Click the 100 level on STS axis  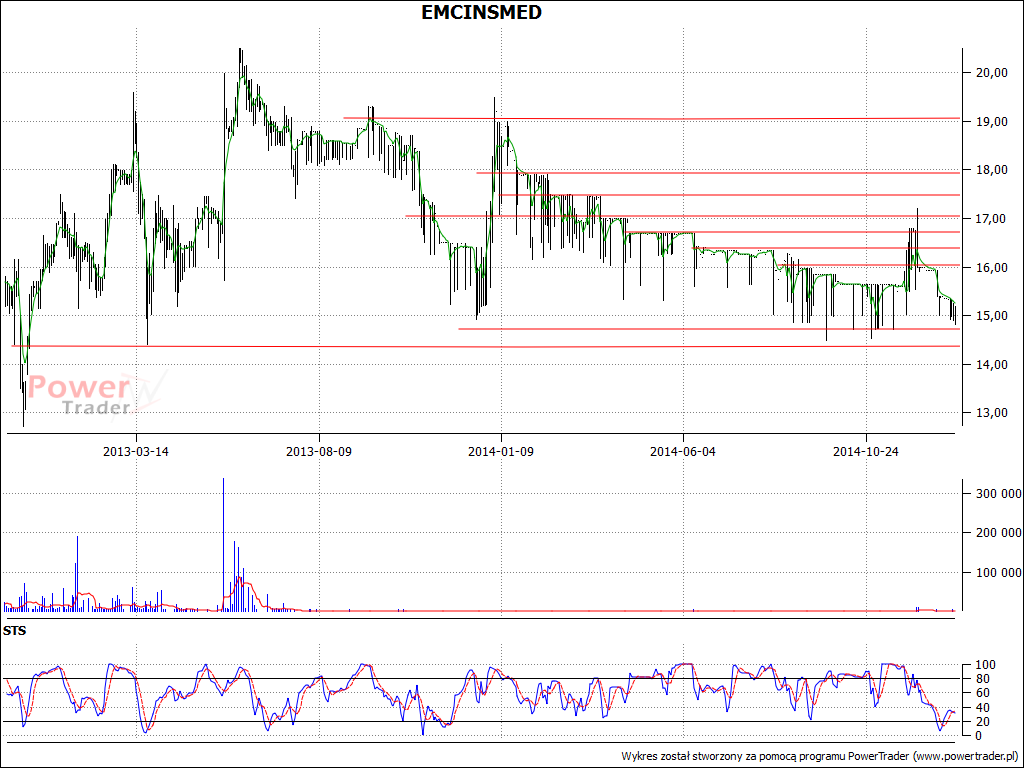984,665
